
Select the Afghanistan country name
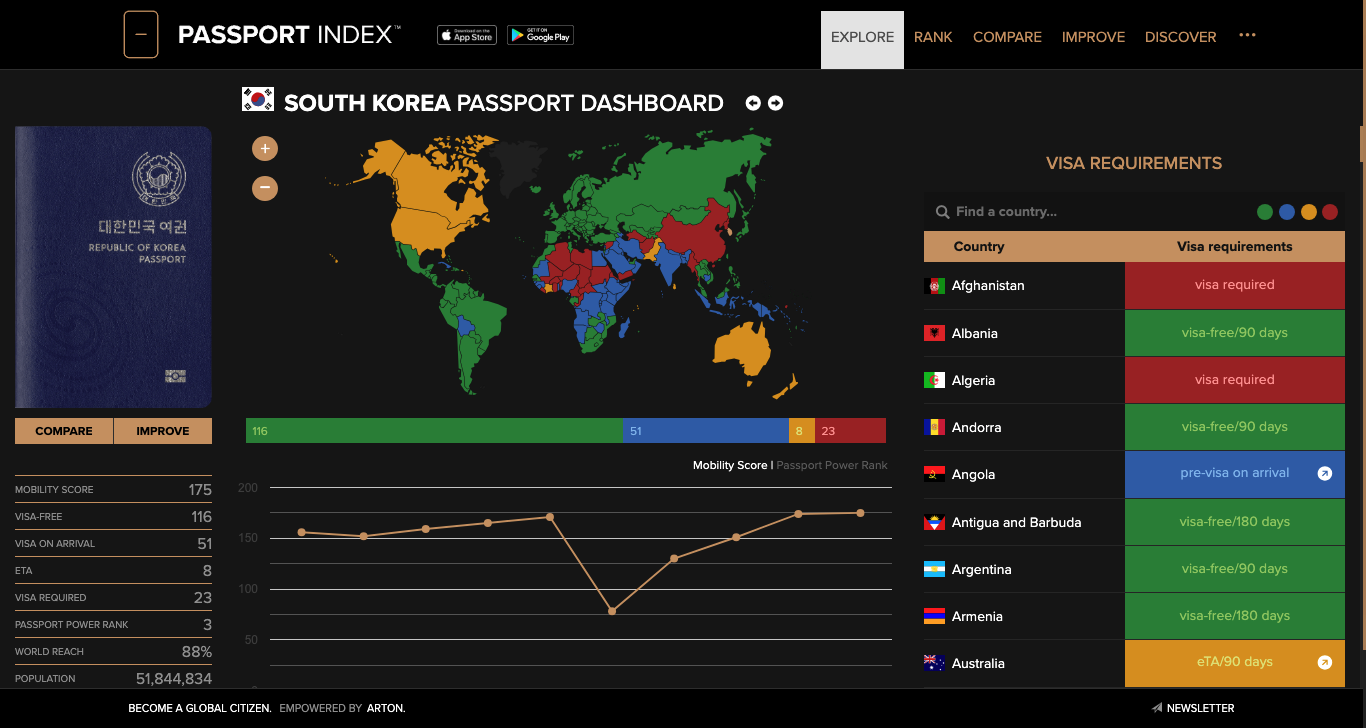click(988, 286)
